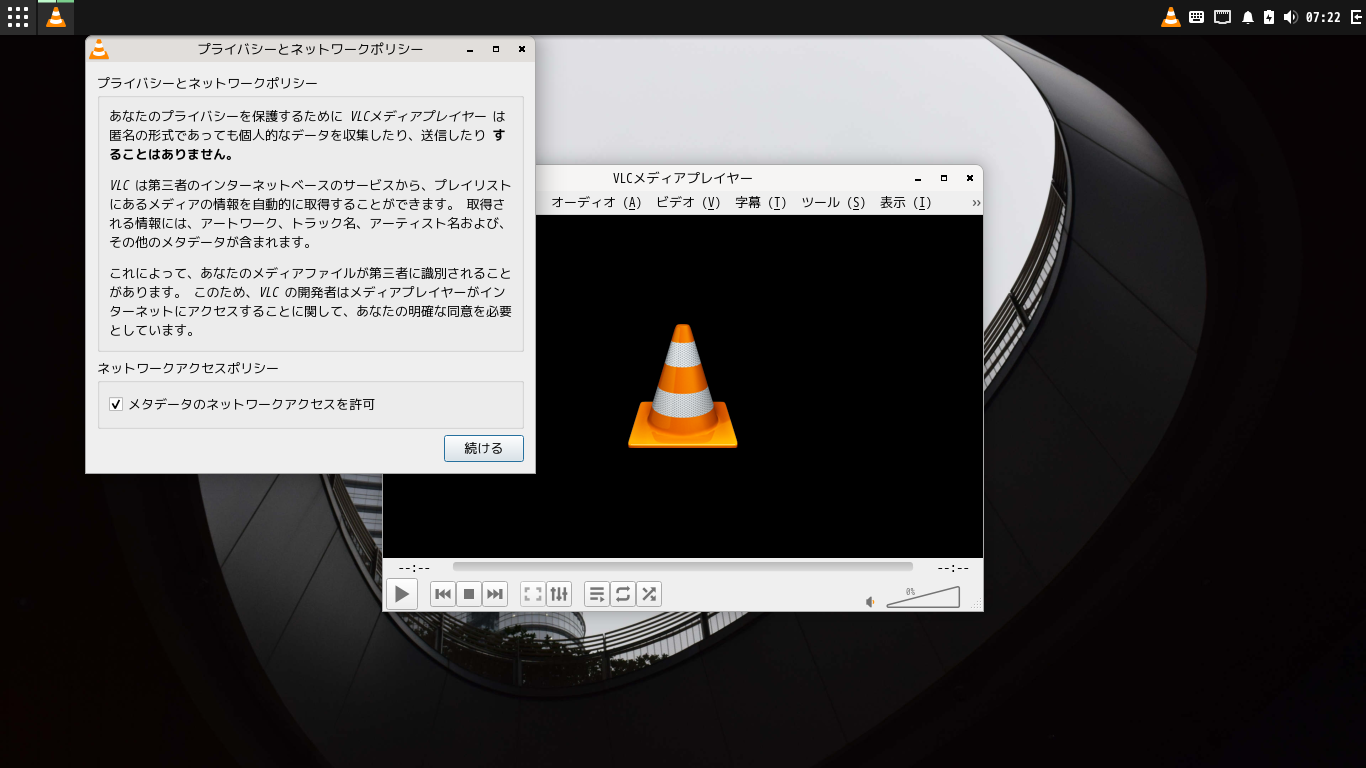Click the 07:22 clock

[1323, 17]
